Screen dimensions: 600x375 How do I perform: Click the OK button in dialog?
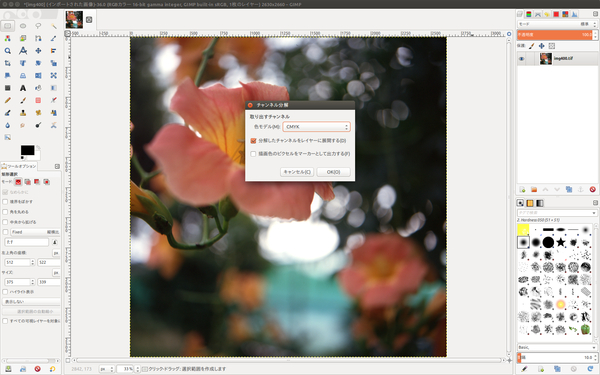point(333,172)
